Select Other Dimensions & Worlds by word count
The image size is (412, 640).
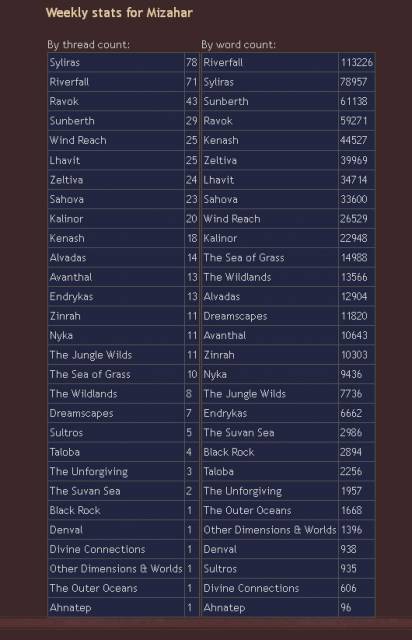click(269, 530)
